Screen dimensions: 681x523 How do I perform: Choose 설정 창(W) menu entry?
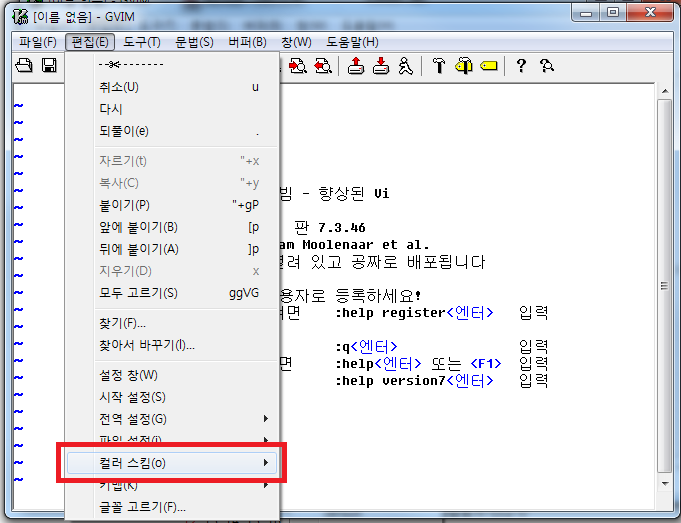coord(172,375)
